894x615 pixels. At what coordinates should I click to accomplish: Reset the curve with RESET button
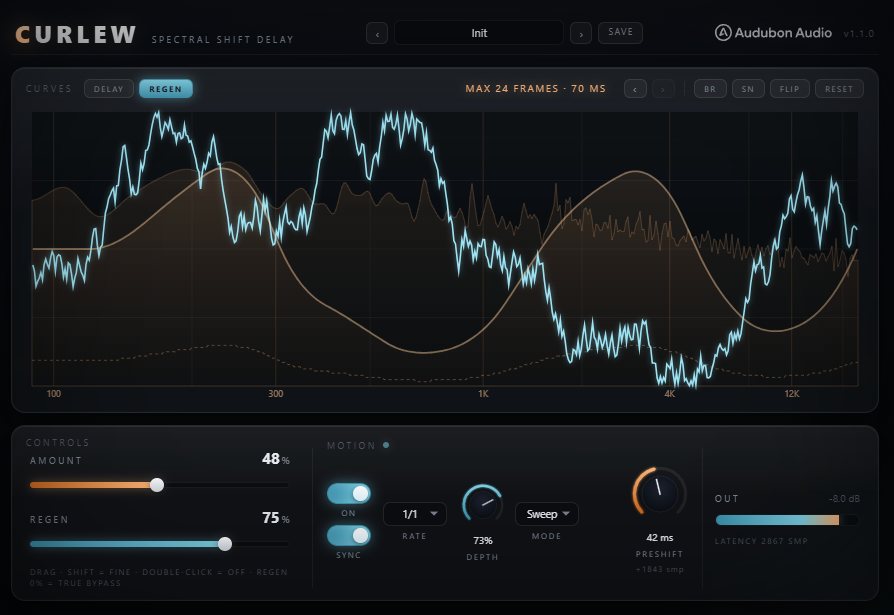click(x=839, y=89)
